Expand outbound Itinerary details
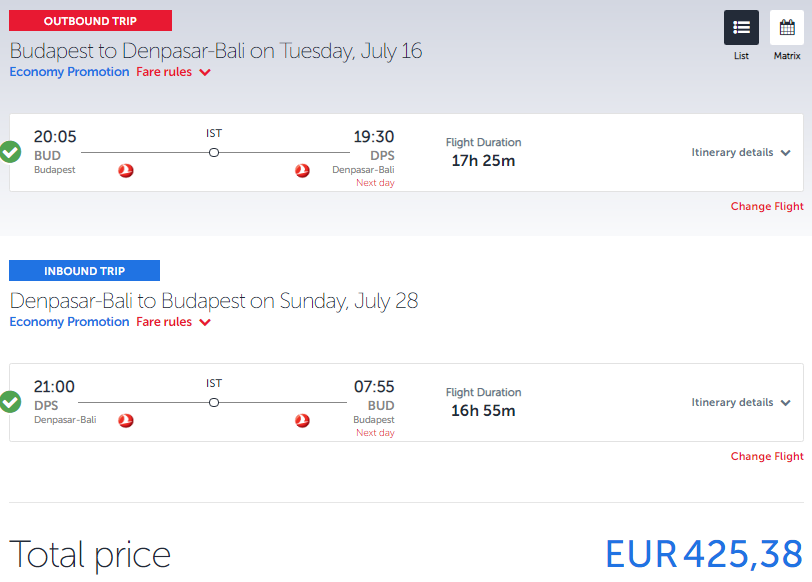The width and height of the screenshot is (812, 582). pyautogui.click(x=741, y=152)
